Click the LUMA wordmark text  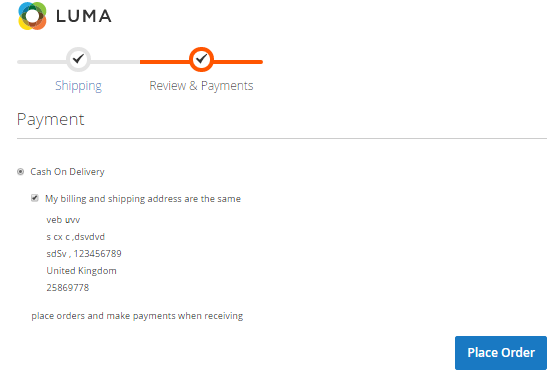84,16
